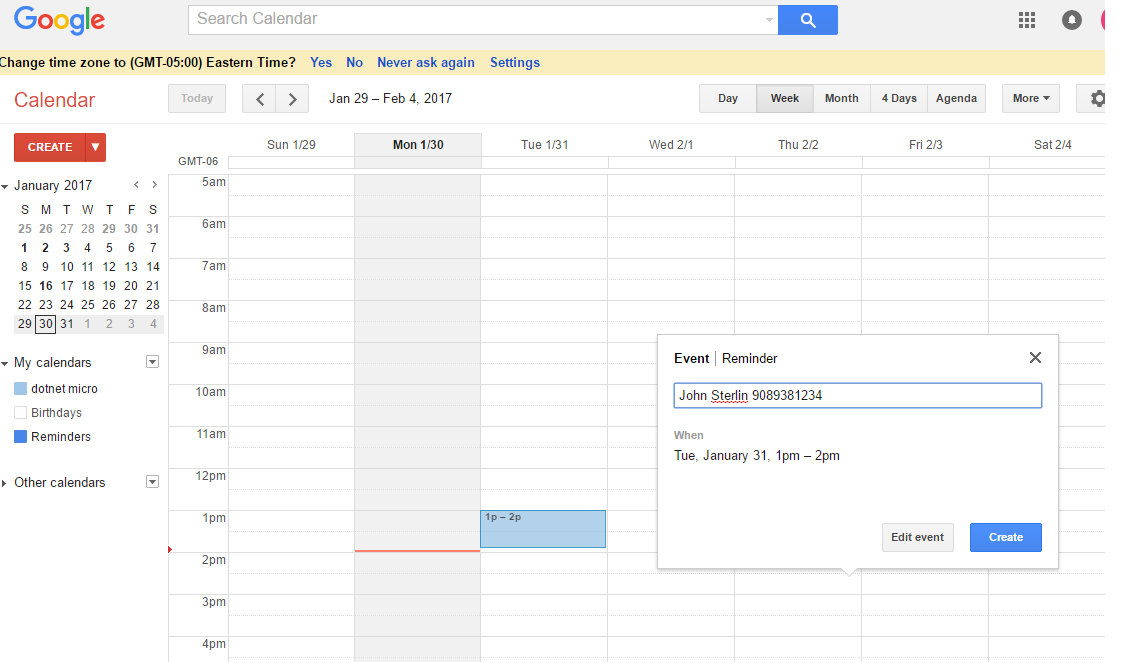Image resolution: width=1137 pixels, height=662 pixels.
Task: Select 16 in the mini calendar
Action: (46, 286)
